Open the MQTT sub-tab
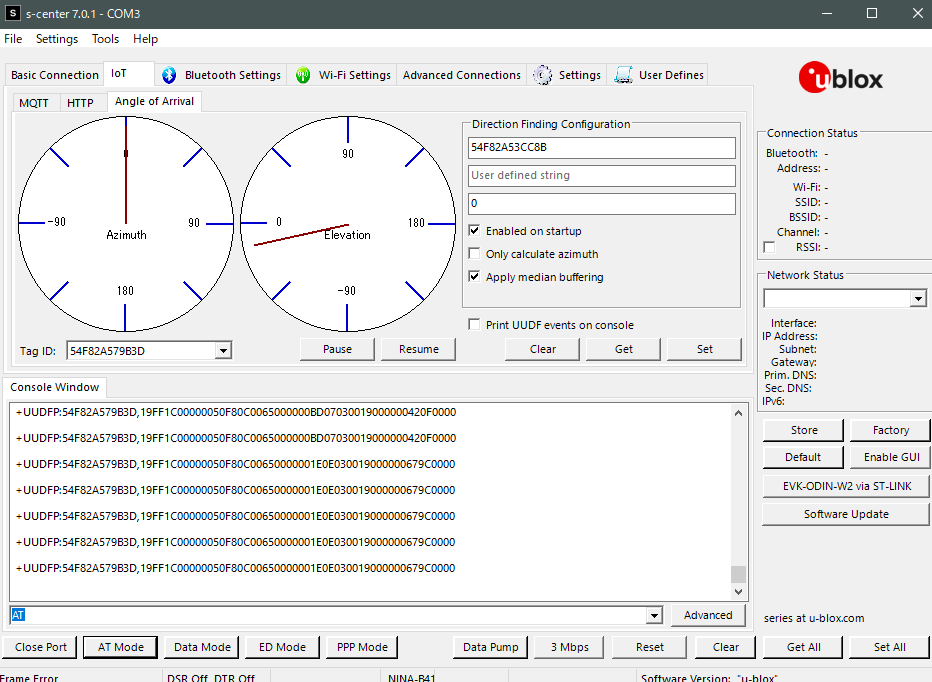Image resolution: width=932 pixels, height=682 pixels. pyautogui.click(x=34, y=103)
